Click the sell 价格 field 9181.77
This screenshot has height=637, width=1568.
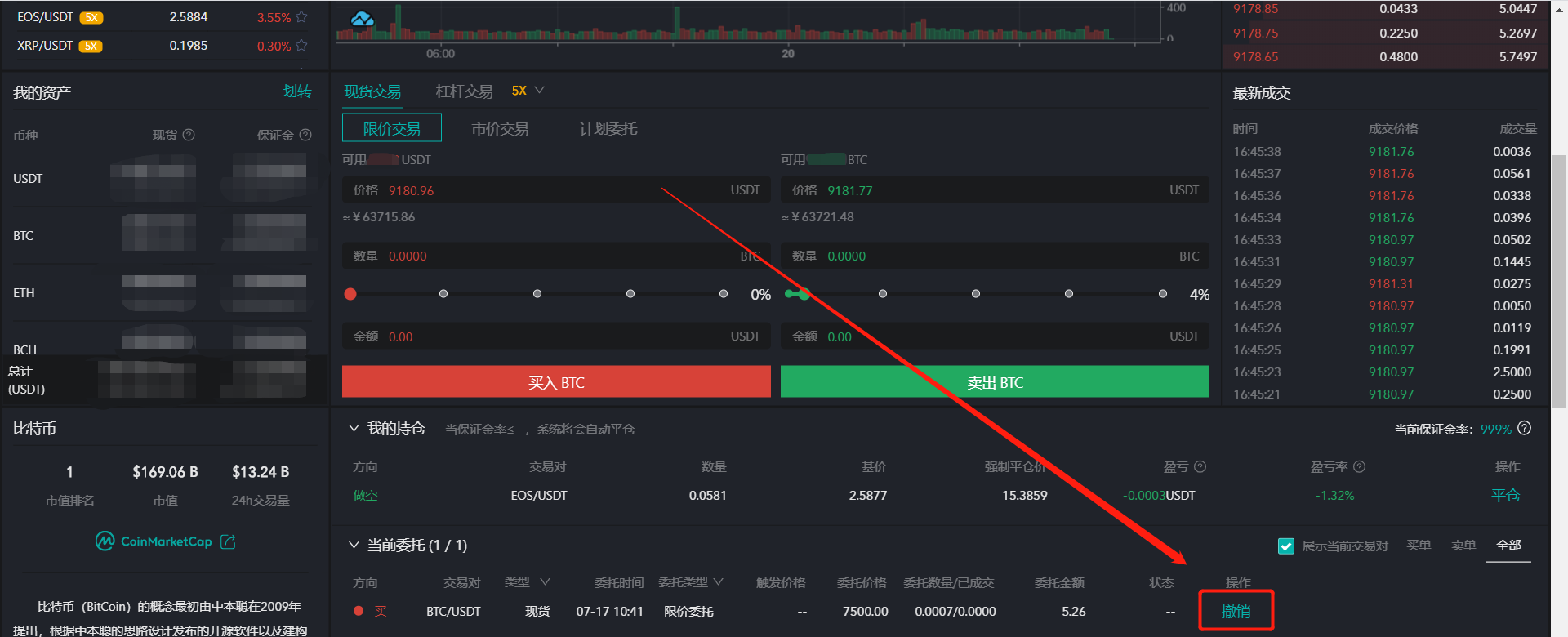[995, 190]
